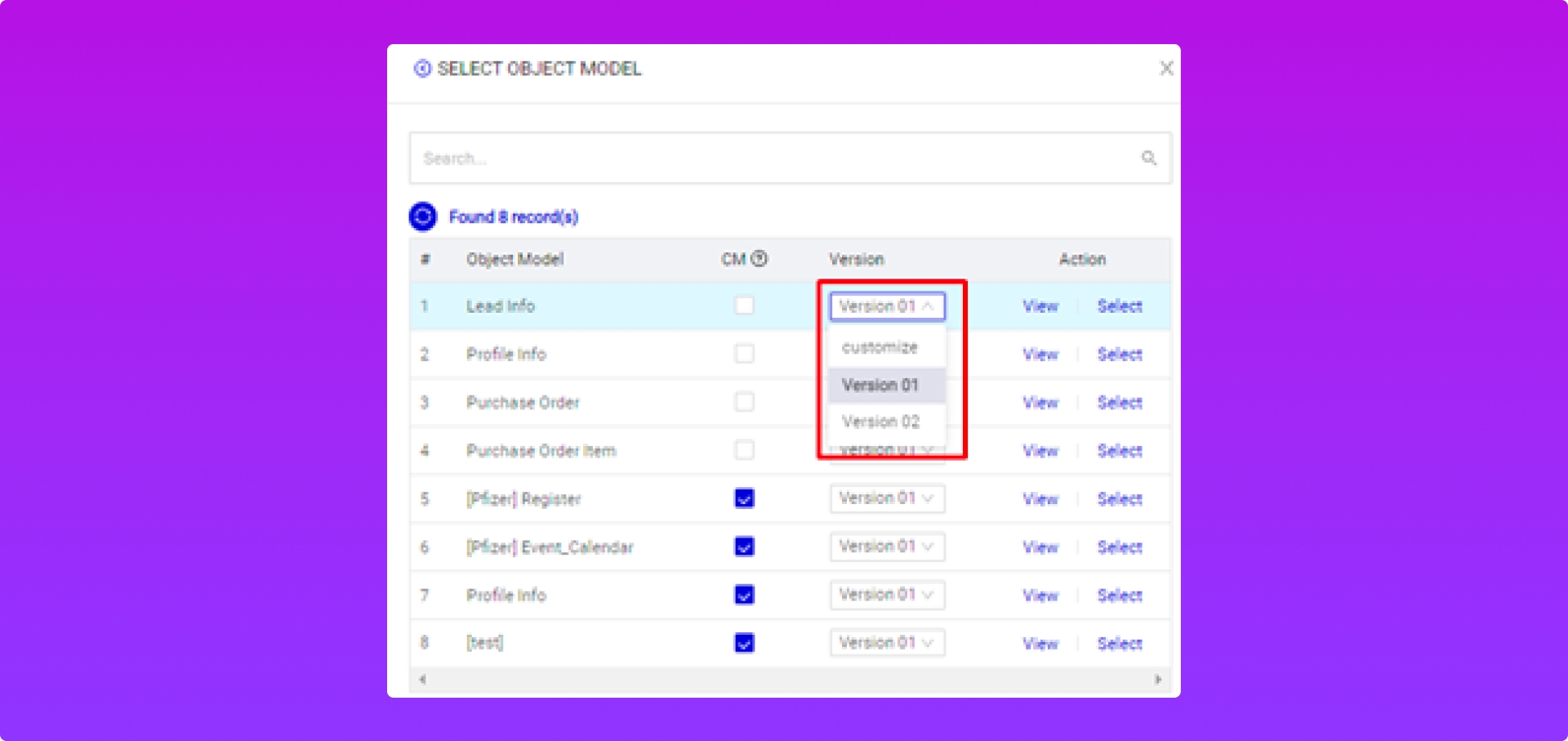Click the CM help question mark icon
The image size is (1568, 741).
(x=759, y=259)
